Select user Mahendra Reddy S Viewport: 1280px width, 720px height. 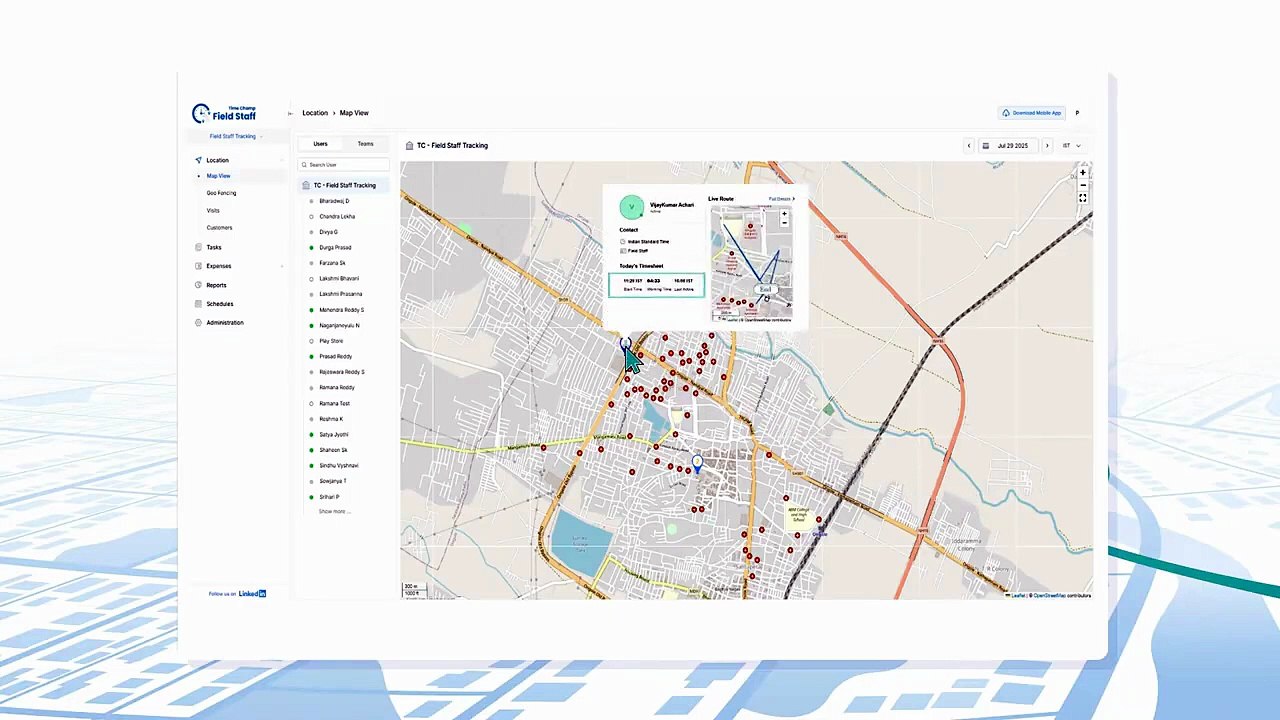coord(342,310)
